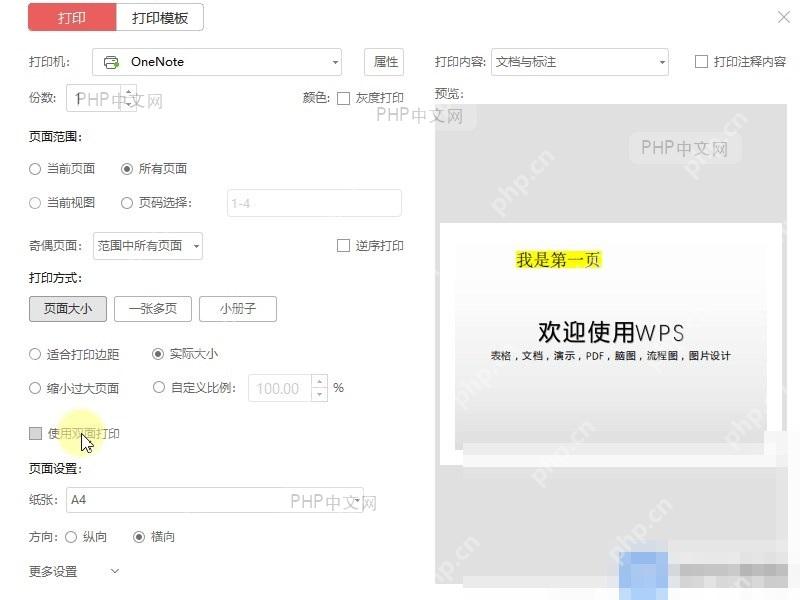Select the 缩小过大页面 radio button
Screen dimensions: 800x600
pyautogui.click(x=35, y=388)
